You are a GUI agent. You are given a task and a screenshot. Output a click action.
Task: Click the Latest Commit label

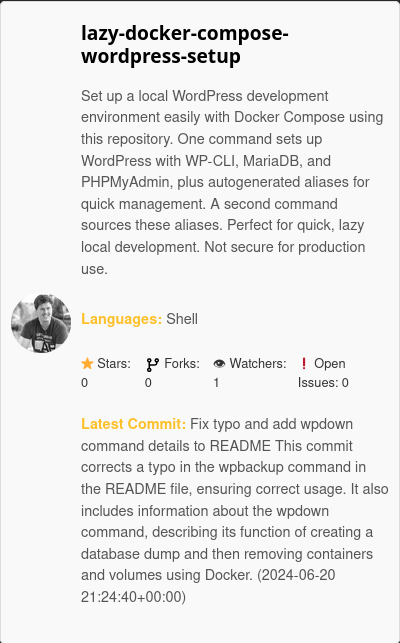[134, 424]
